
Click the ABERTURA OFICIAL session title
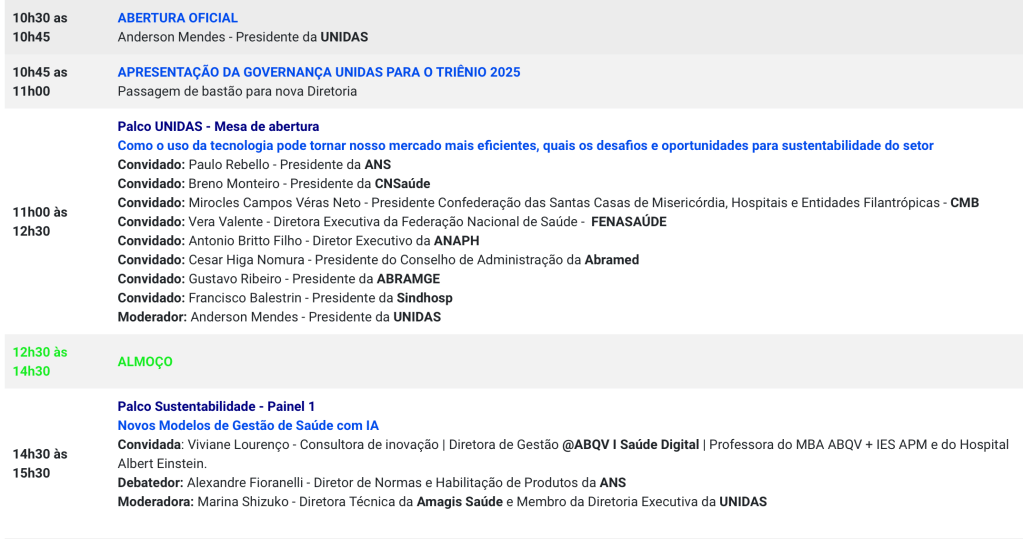177,18
